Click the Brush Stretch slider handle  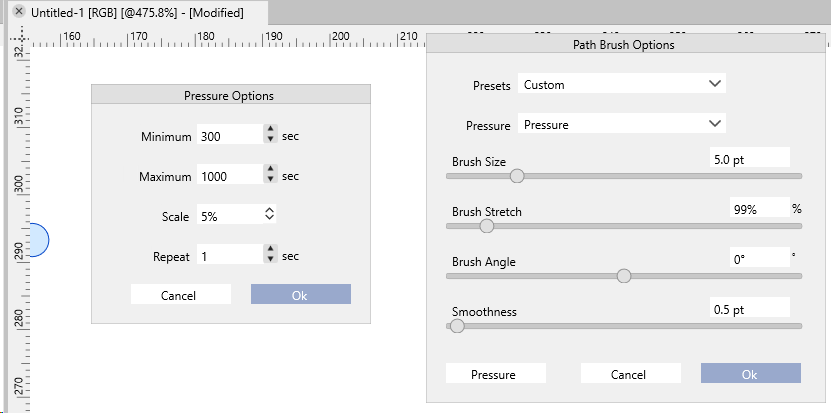(487, 226)
